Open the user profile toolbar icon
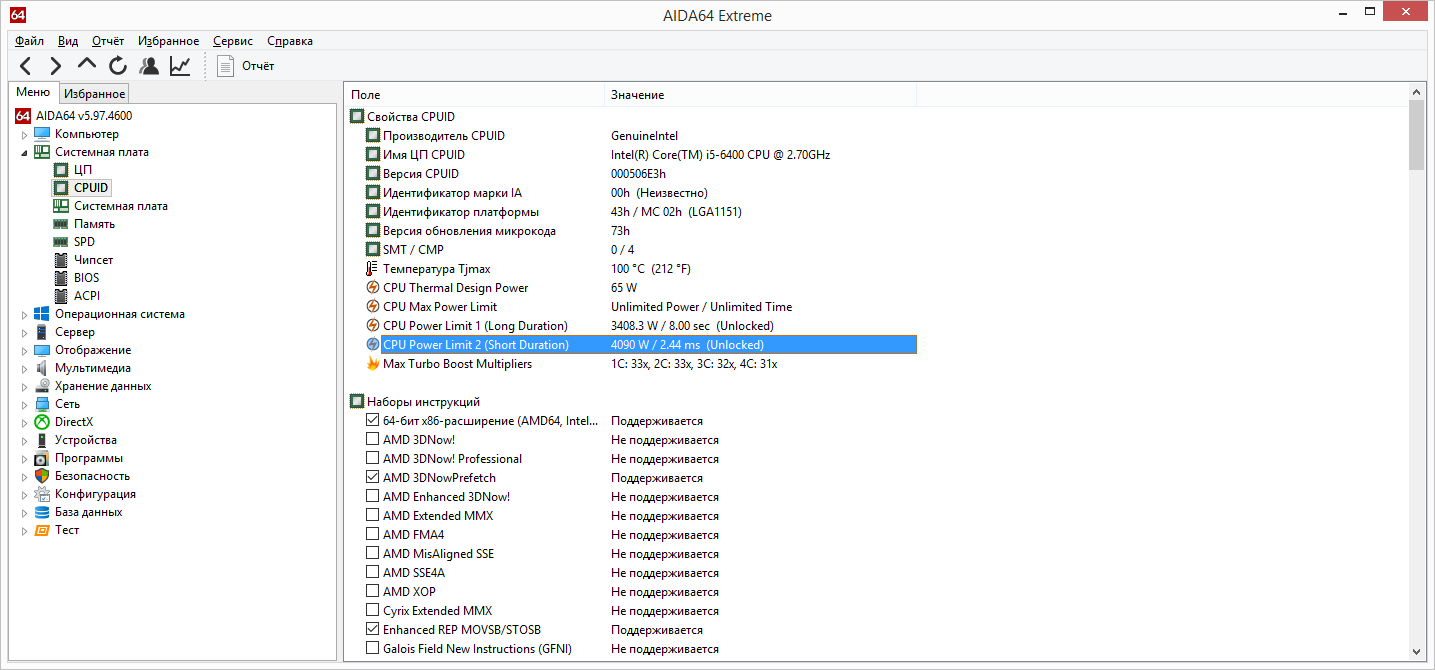 [x=149, y=66]
